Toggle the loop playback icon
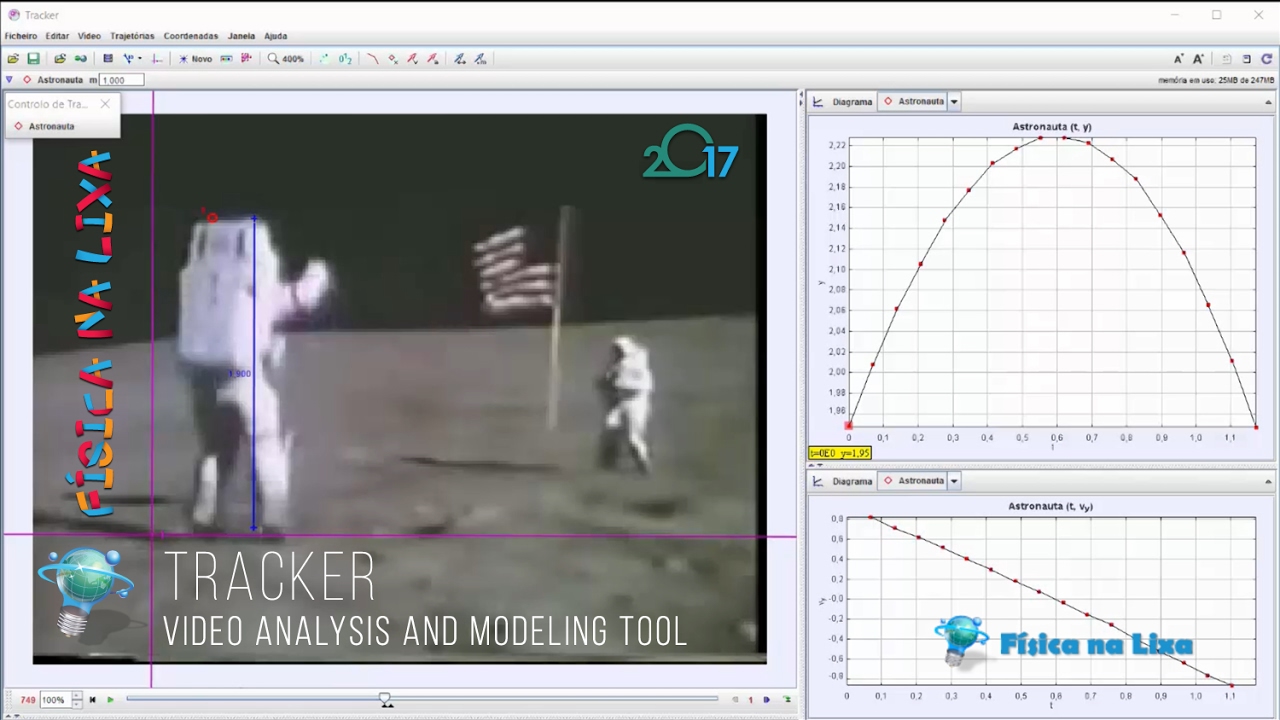1280x720 pixels. pos(787,700)
